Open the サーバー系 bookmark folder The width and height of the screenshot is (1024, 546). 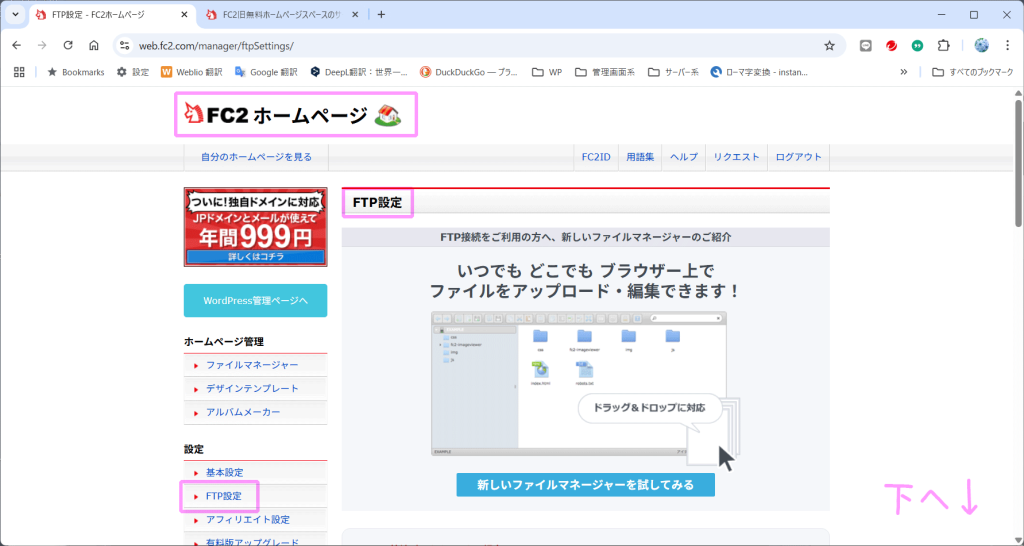pos(673,72)
